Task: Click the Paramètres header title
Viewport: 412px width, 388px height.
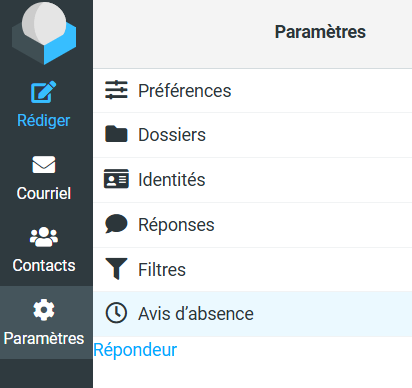Action: click(320, 32)
